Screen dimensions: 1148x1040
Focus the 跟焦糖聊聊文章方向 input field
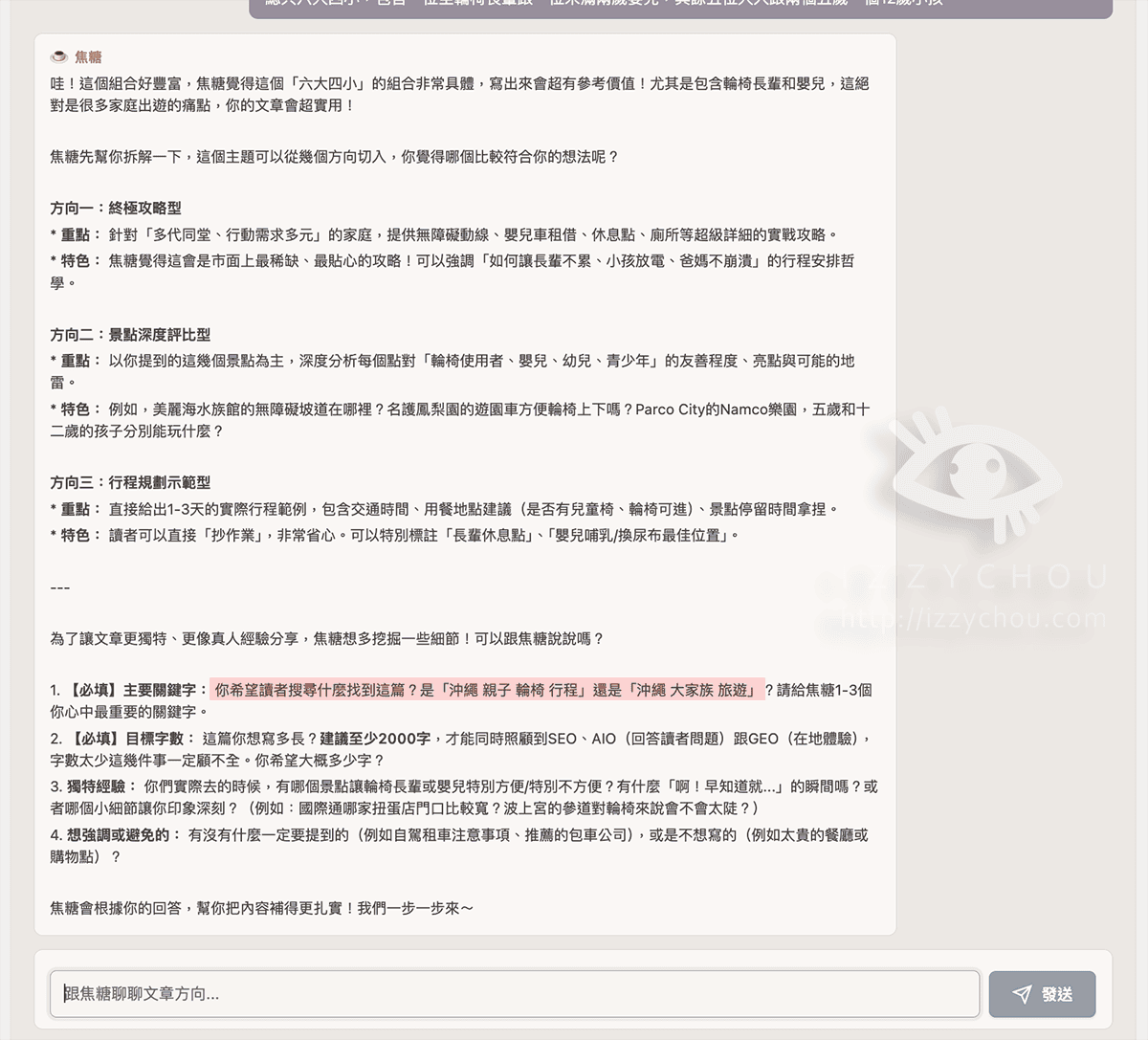click(515, 994)
